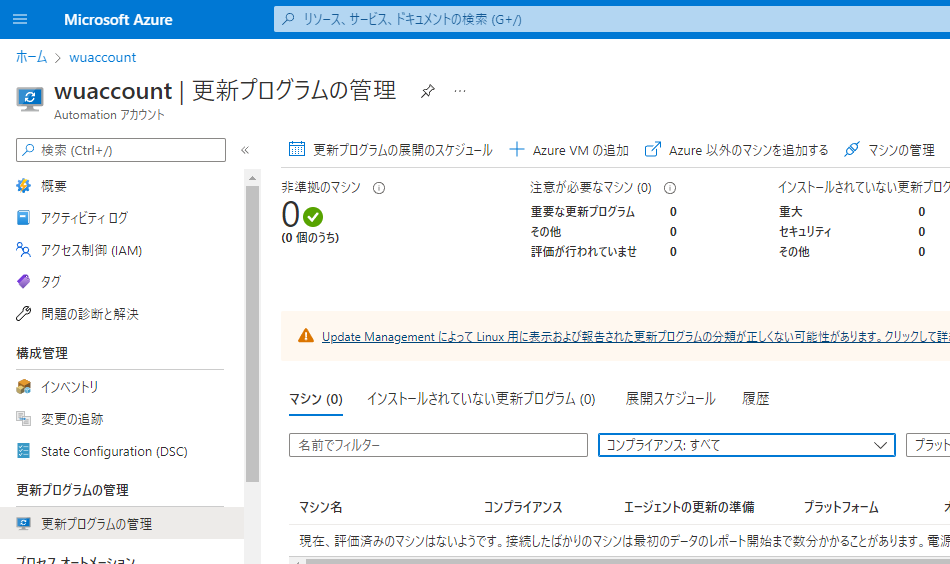Open コンプライアンス: すべて dropdown
Viewport: 950px width, 564px height.
click(x=746, y=445)
